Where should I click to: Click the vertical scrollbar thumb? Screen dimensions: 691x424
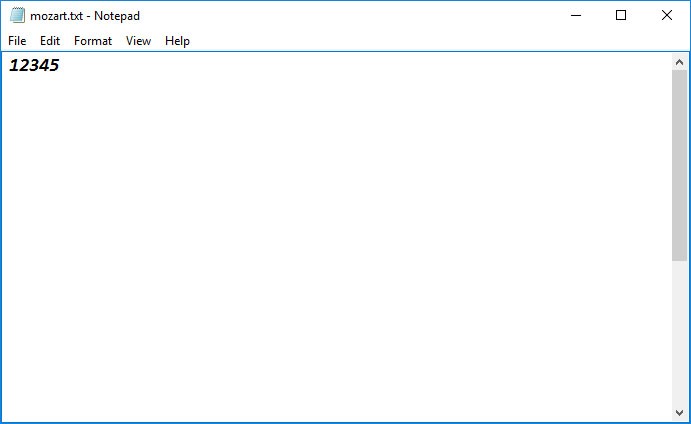tap(679, 165)
